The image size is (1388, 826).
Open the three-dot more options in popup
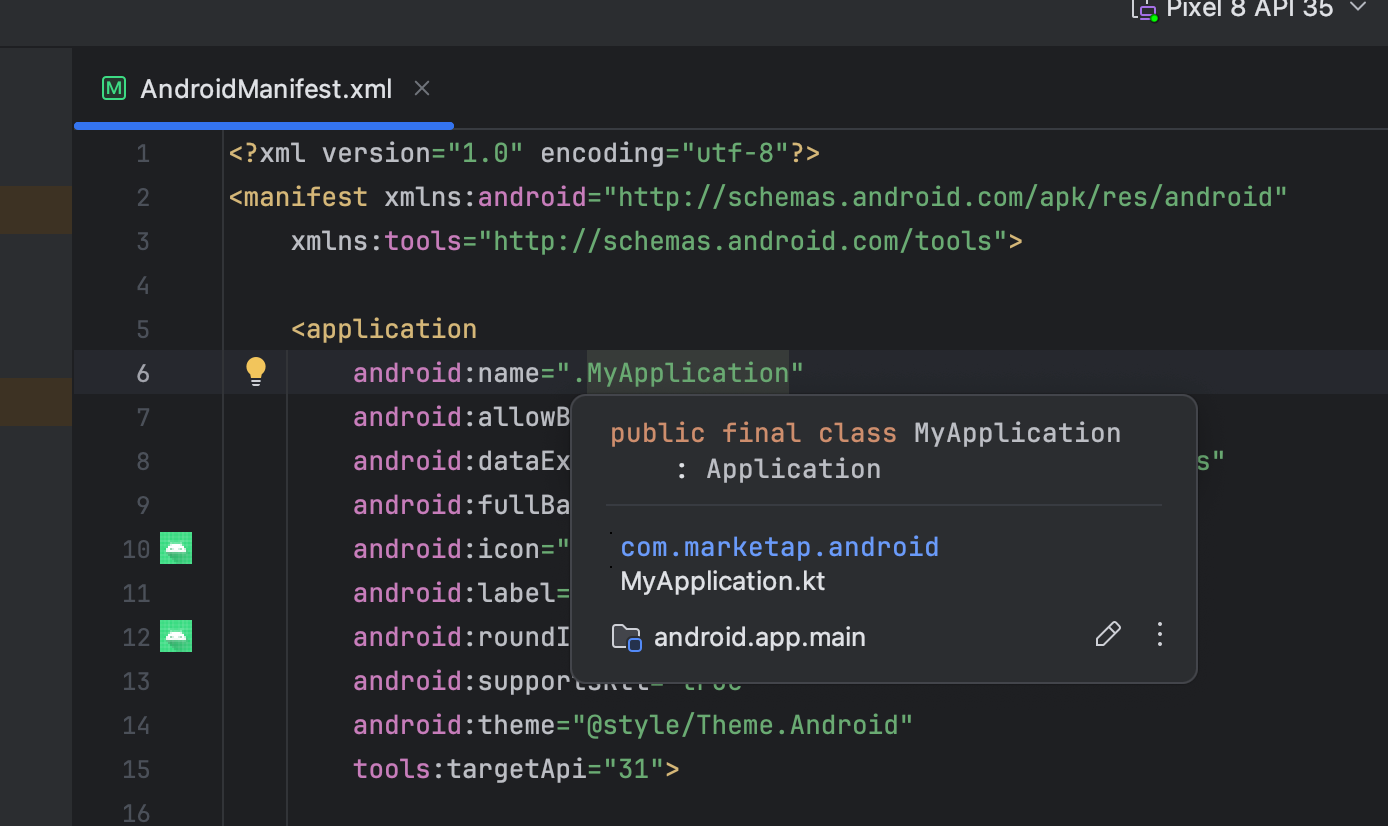tap(1160, 634)
